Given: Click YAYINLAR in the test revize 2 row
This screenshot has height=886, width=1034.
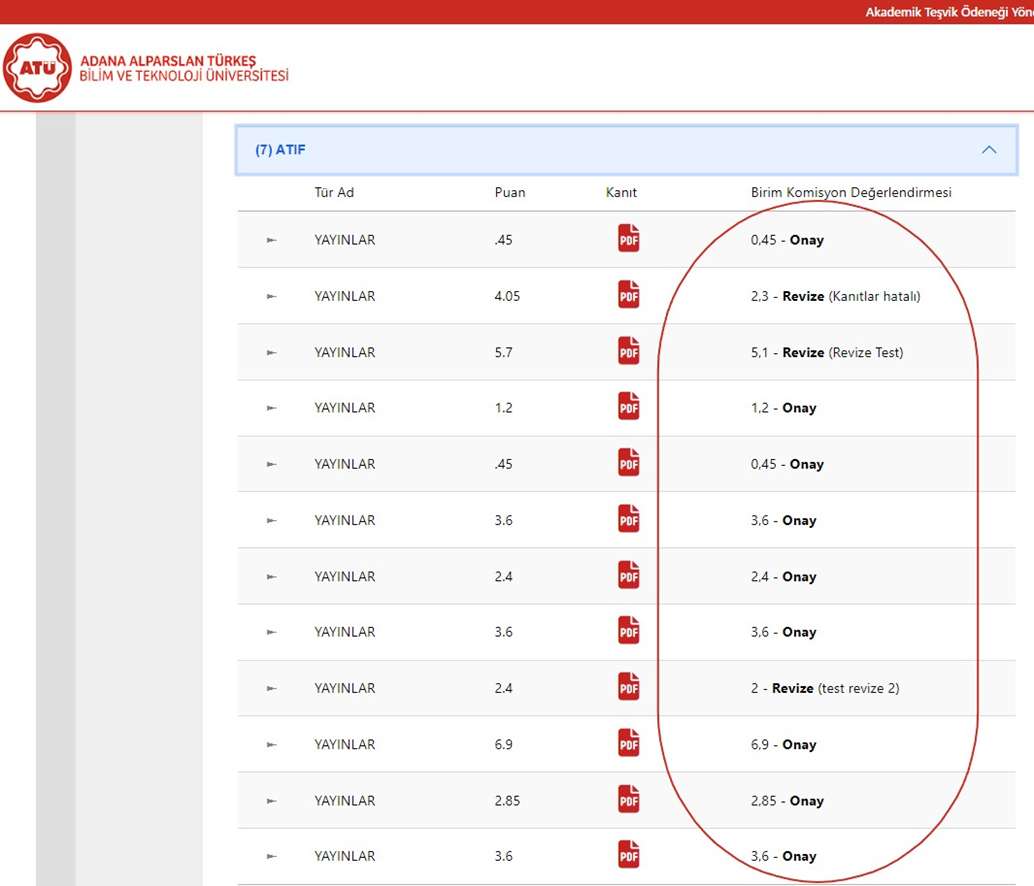Looking at the screenshot, I should click(344, 688).
